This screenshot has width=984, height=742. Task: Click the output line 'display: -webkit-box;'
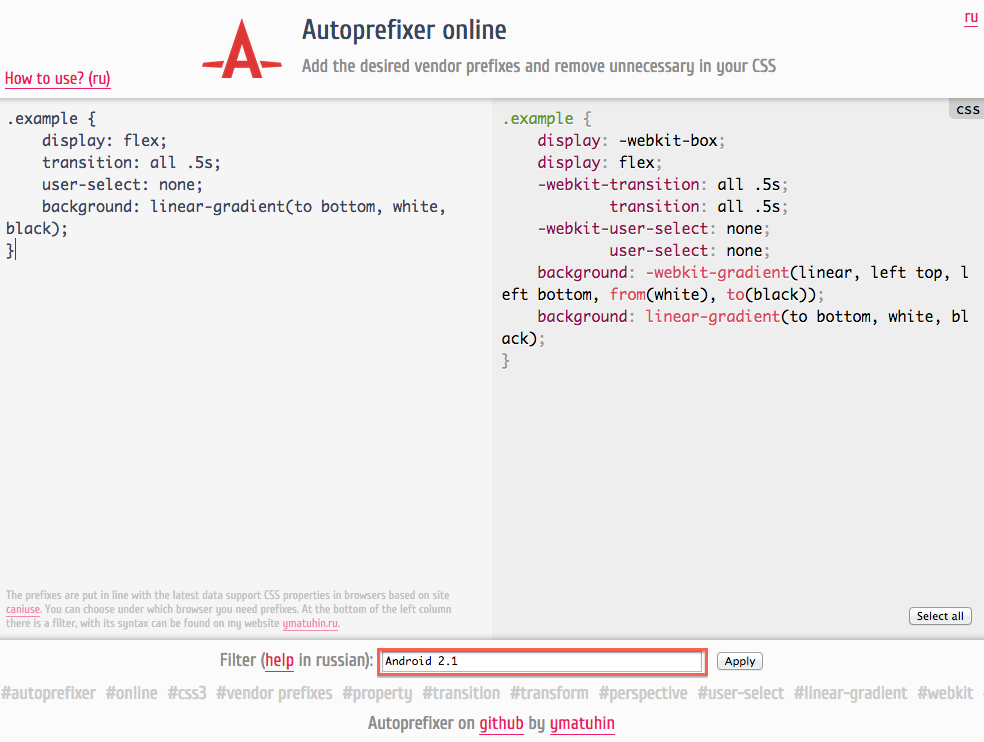point(631,141)
